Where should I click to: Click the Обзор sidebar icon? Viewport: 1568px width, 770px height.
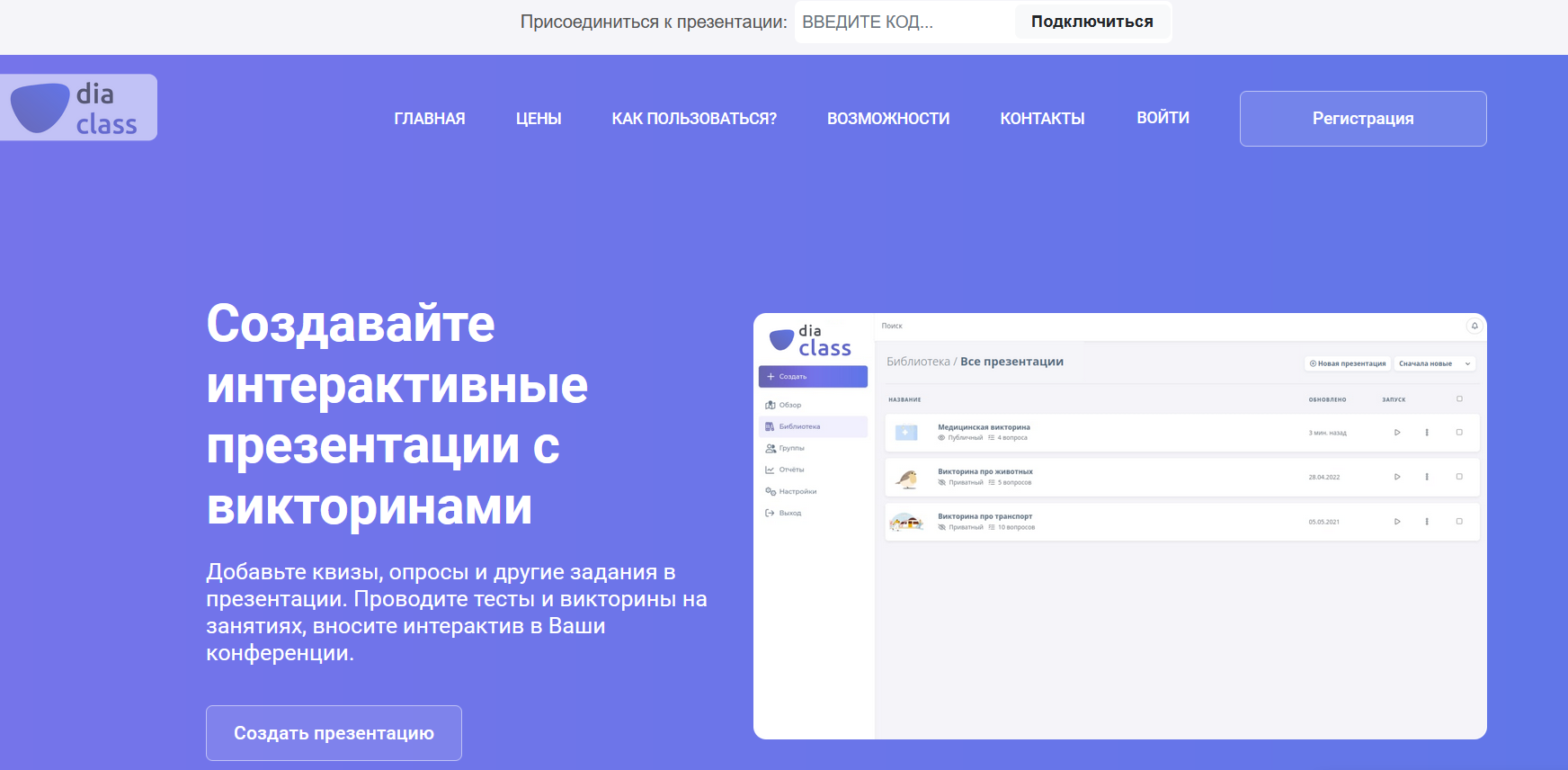click(771, 405)
